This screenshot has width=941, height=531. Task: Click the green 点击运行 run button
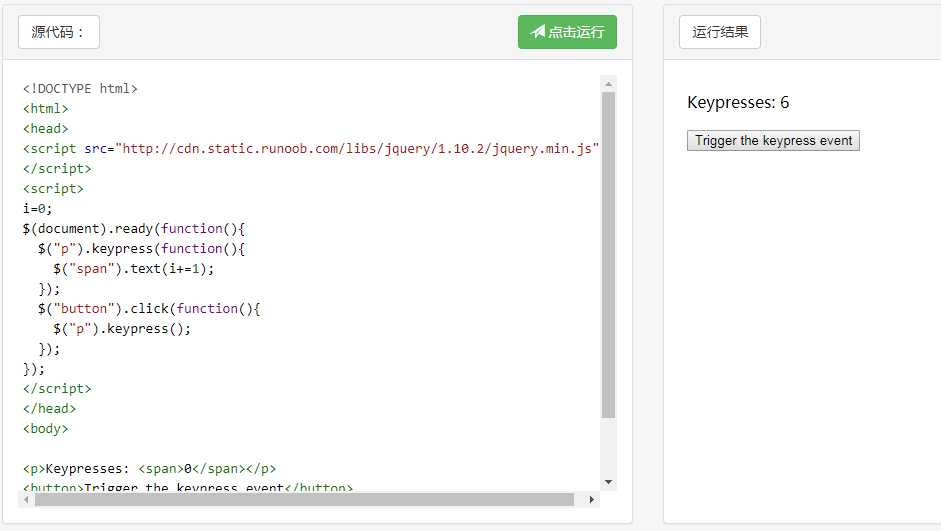[x=567, y=32]
